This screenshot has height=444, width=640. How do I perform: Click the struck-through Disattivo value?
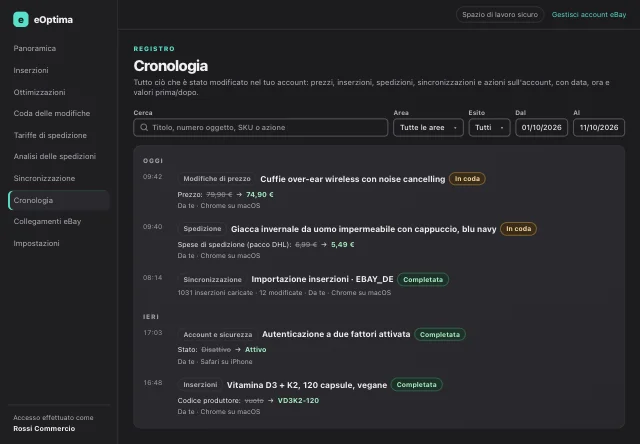coord(216,350)
